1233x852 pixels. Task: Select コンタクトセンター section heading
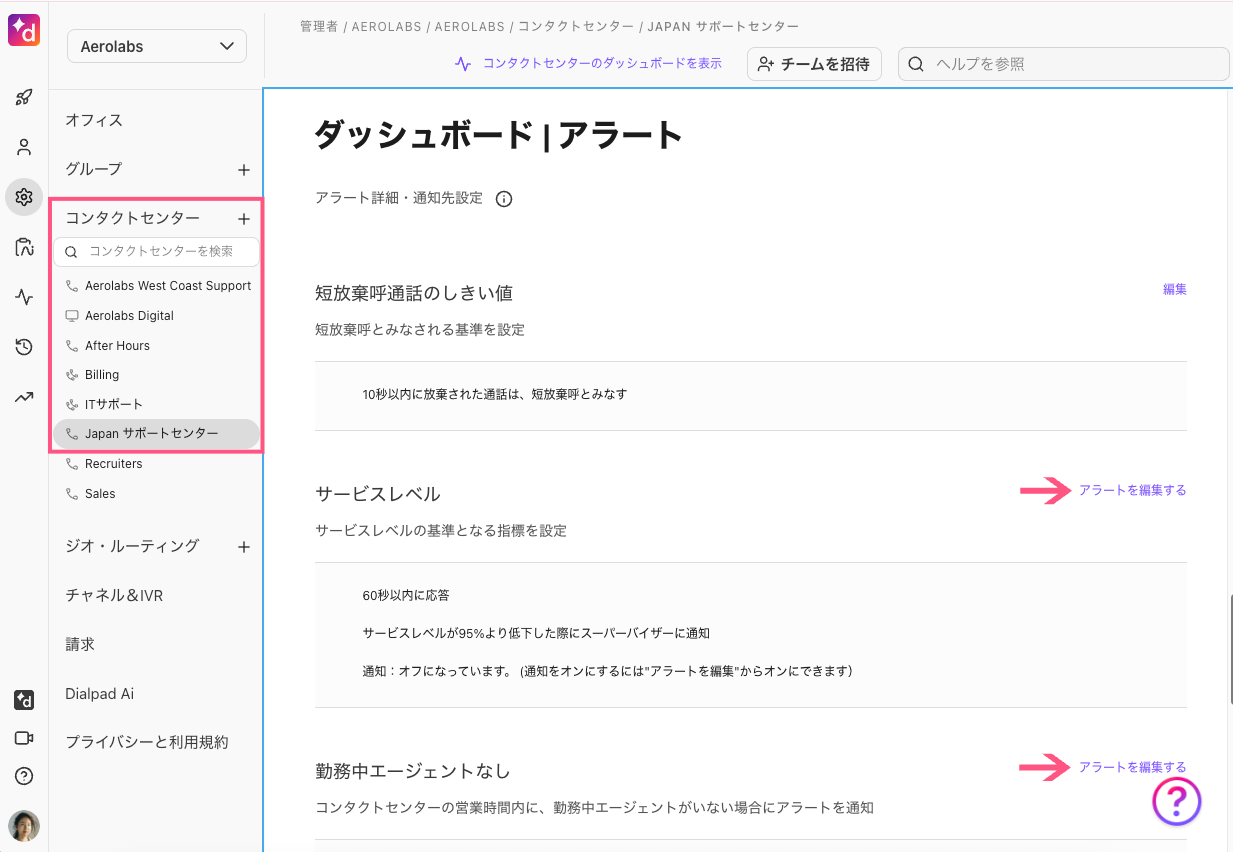132,218
